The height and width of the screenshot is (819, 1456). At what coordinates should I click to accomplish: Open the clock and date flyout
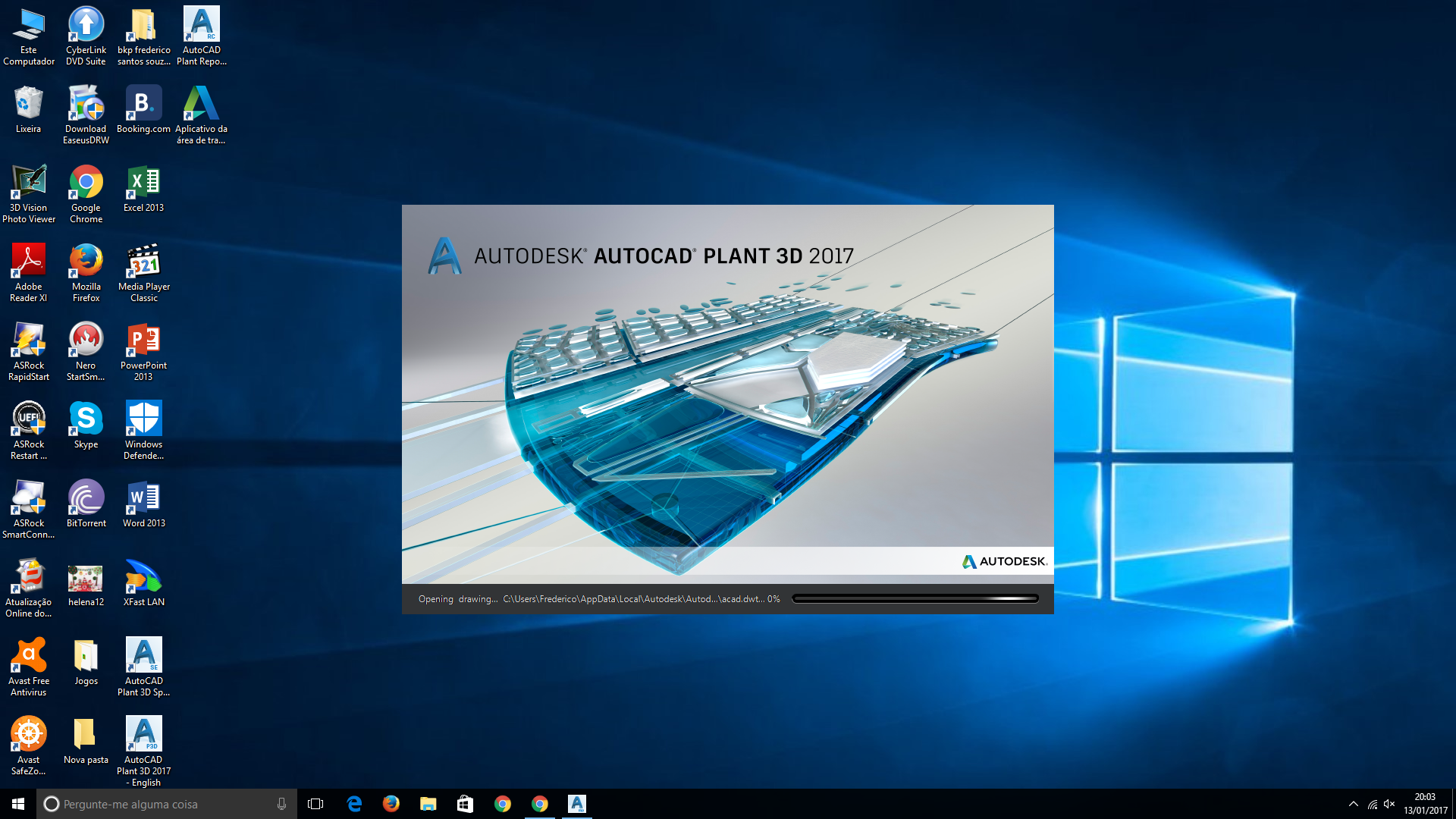click(1425, 804)
